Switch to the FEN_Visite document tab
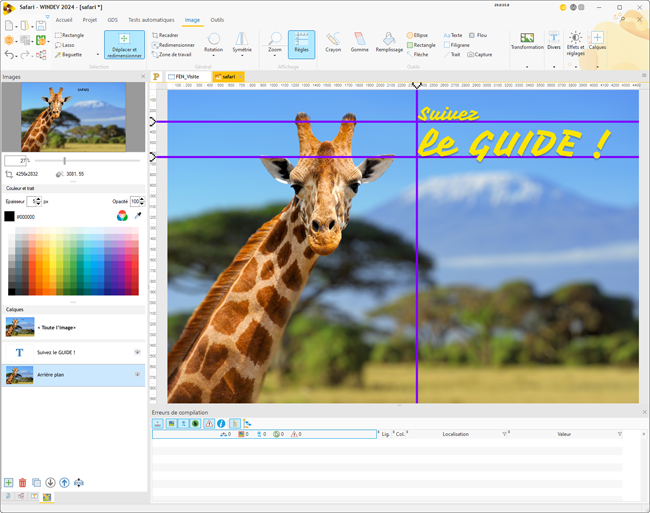 pos(184,77)
